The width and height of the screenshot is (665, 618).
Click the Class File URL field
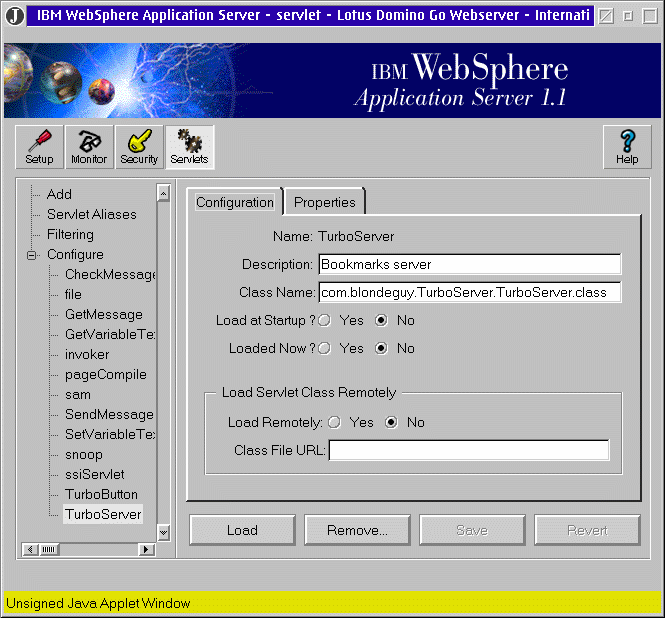click(x=469, y=450)
